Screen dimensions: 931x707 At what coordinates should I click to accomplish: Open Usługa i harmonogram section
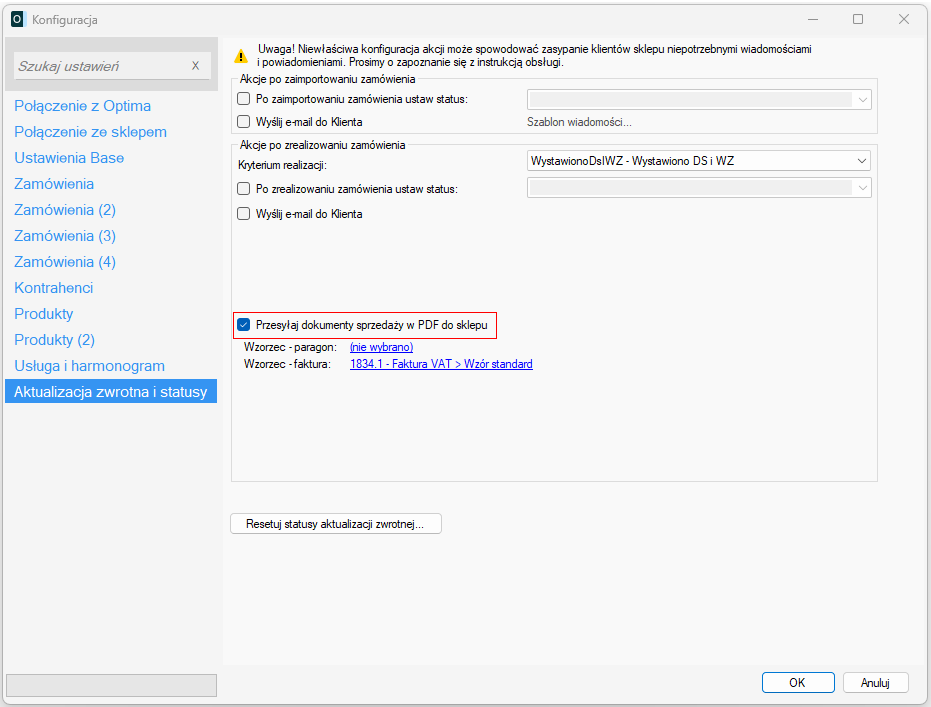point(90,366)
